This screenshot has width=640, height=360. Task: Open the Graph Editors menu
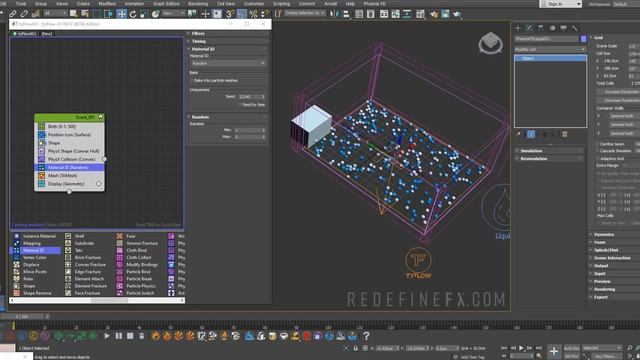pos(166,3)
